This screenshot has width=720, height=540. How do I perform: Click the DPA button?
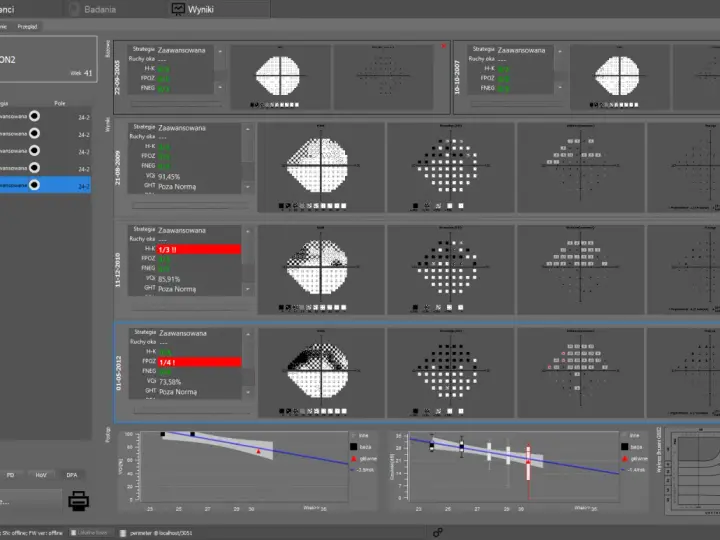pyautogui.click(x=72, y=475)
